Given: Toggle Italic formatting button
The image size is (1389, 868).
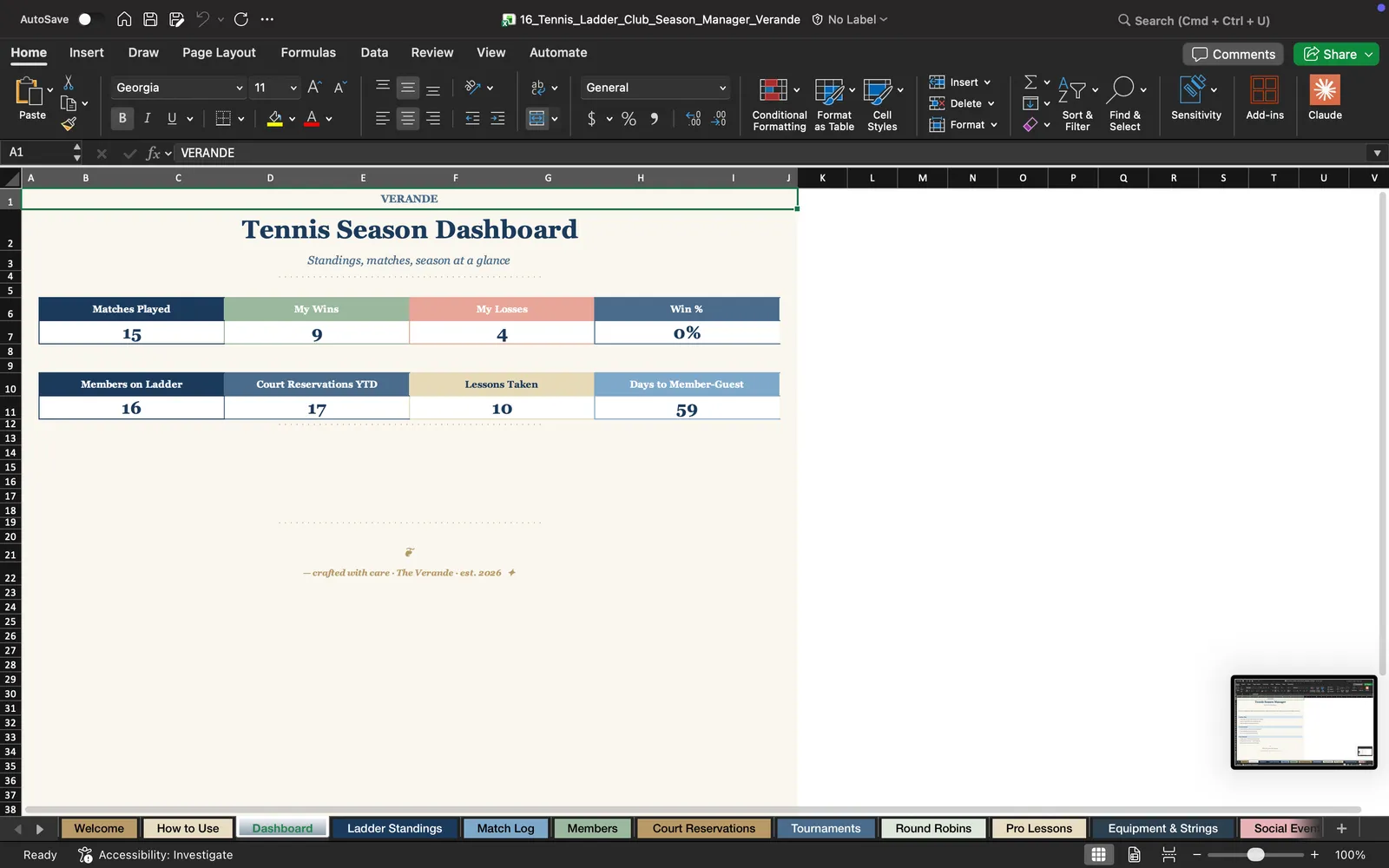Looking at the screenshot, I should [x=148, y=118].
